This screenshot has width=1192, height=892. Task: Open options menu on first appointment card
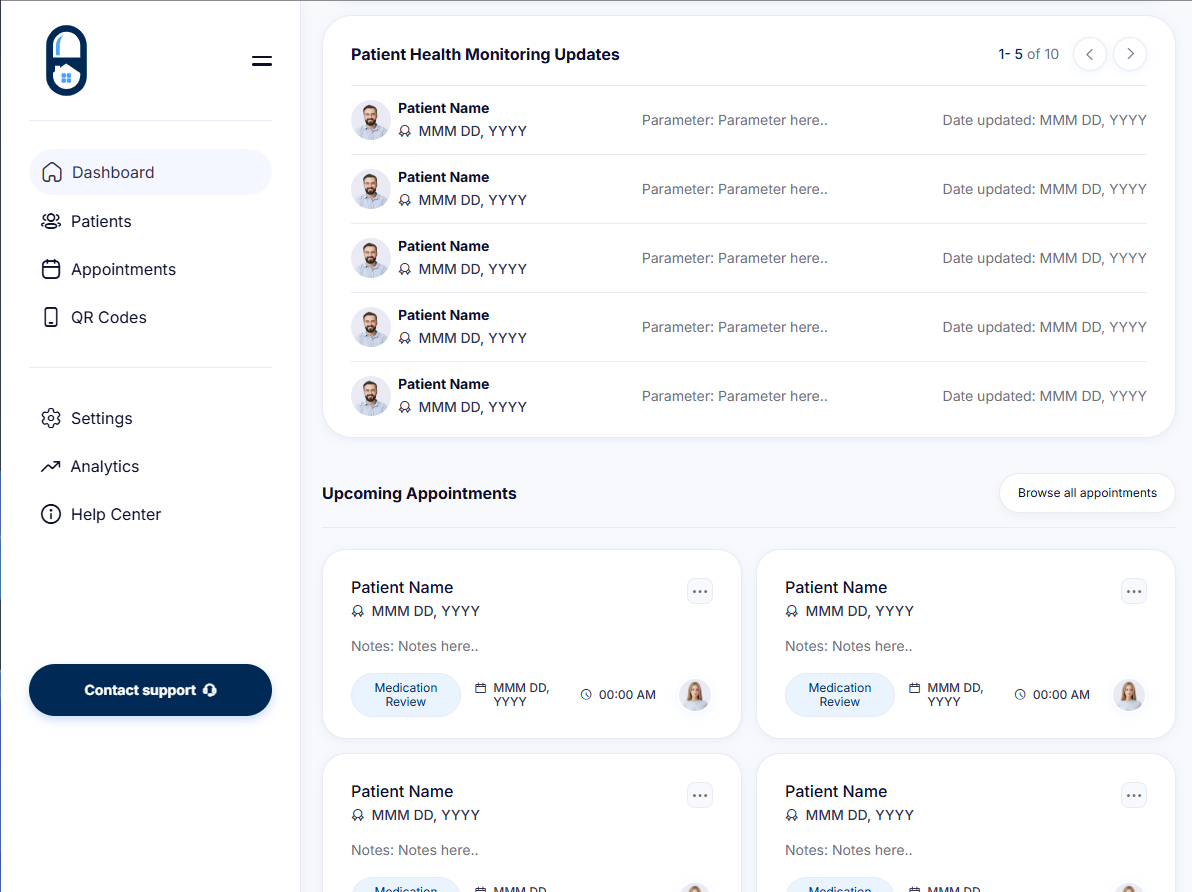click(x=700, y=591)
